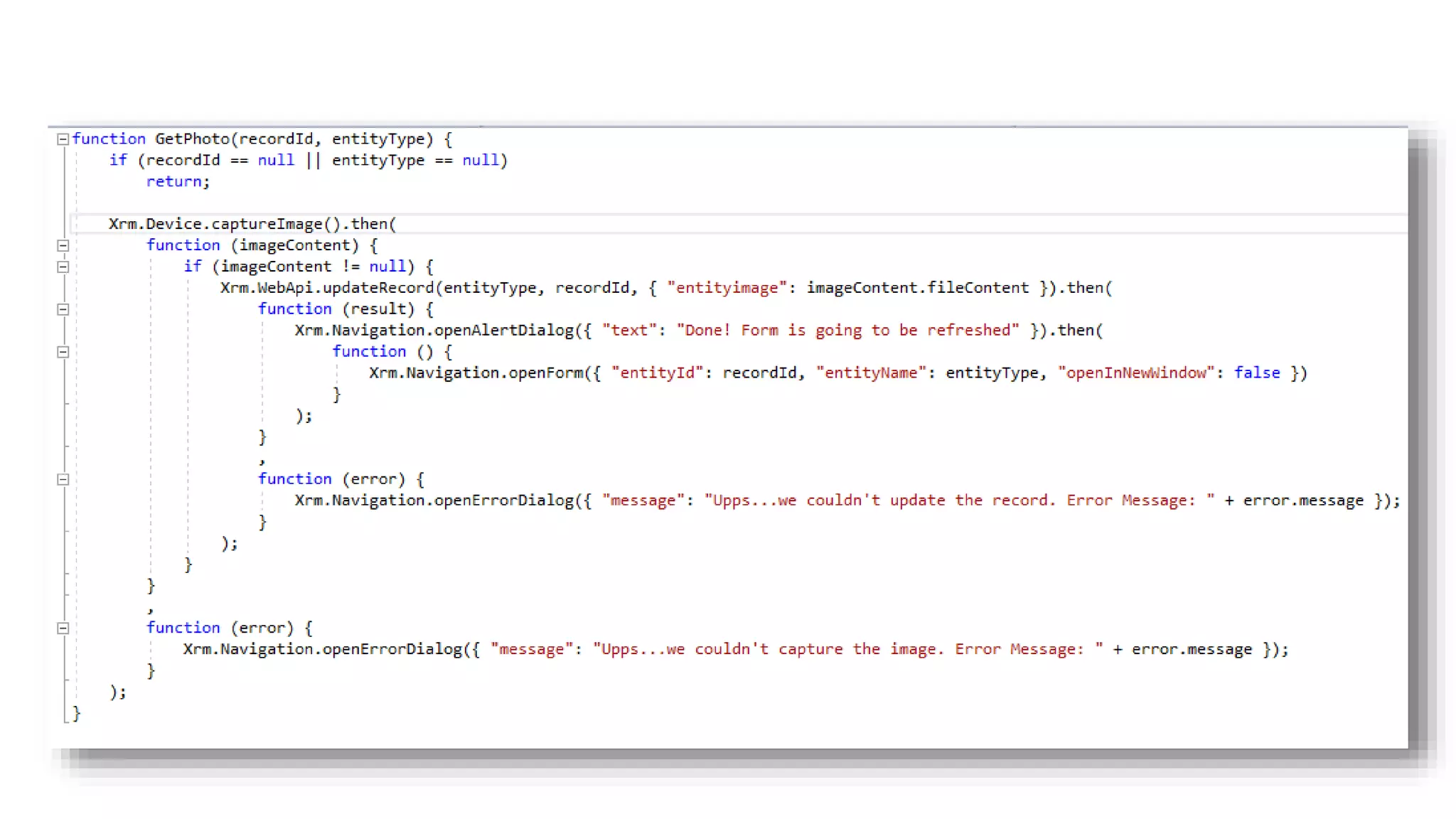This screenshot has width=1456, height=819.
Task: Click the openAlertDialog method call
Action: tap(503, 331)
